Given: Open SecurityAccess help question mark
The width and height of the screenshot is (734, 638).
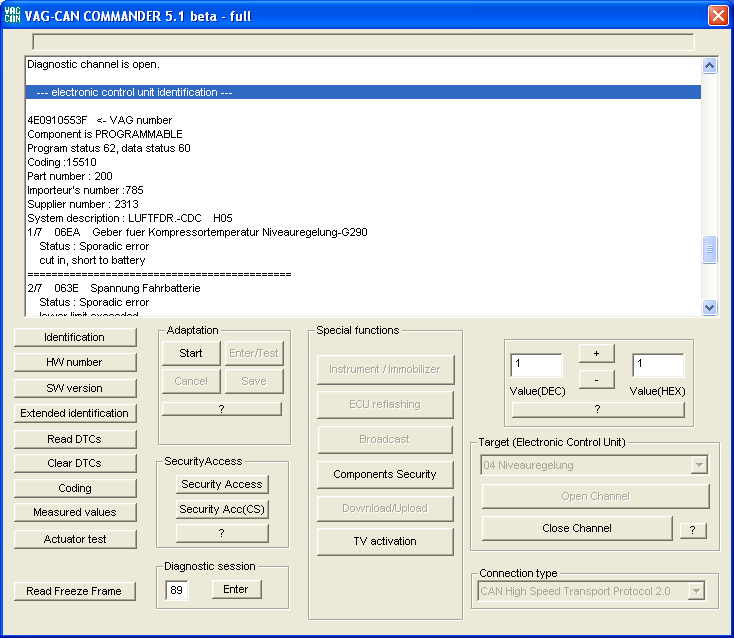Looking at the screenshot, I should coord(222,533).
